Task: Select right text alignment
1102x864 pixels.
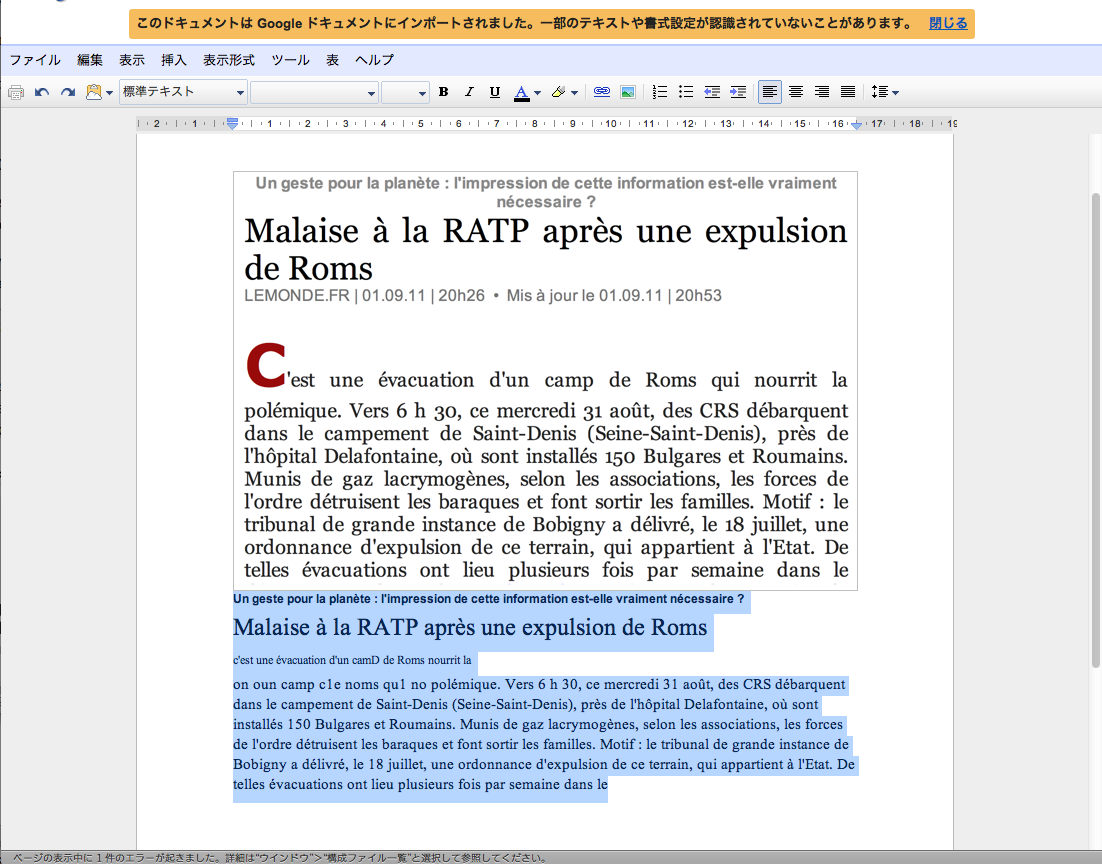Action: click(x=822, y=92)
